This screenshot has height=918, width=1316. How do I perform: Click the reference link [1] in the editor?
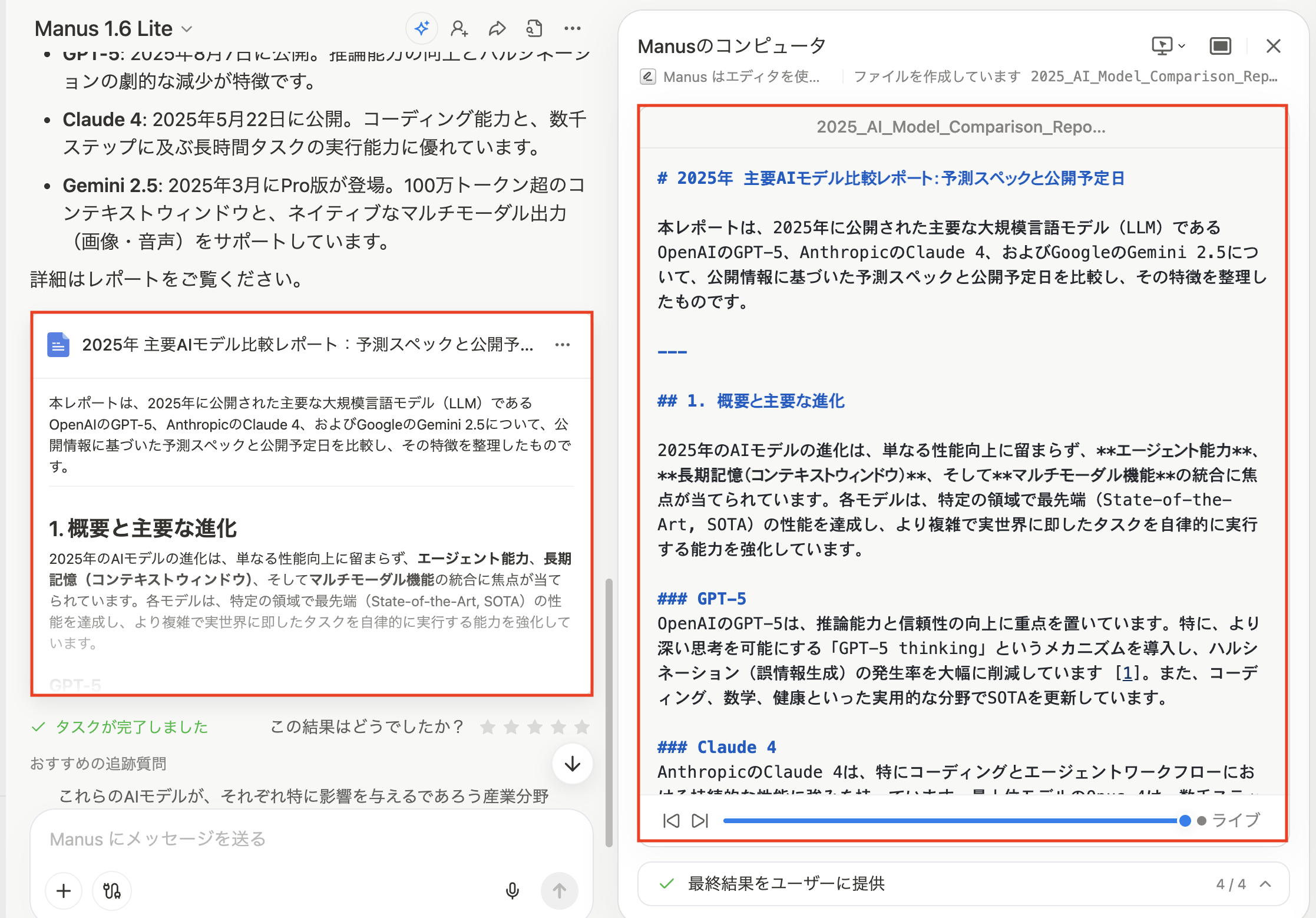[1127, 673]
